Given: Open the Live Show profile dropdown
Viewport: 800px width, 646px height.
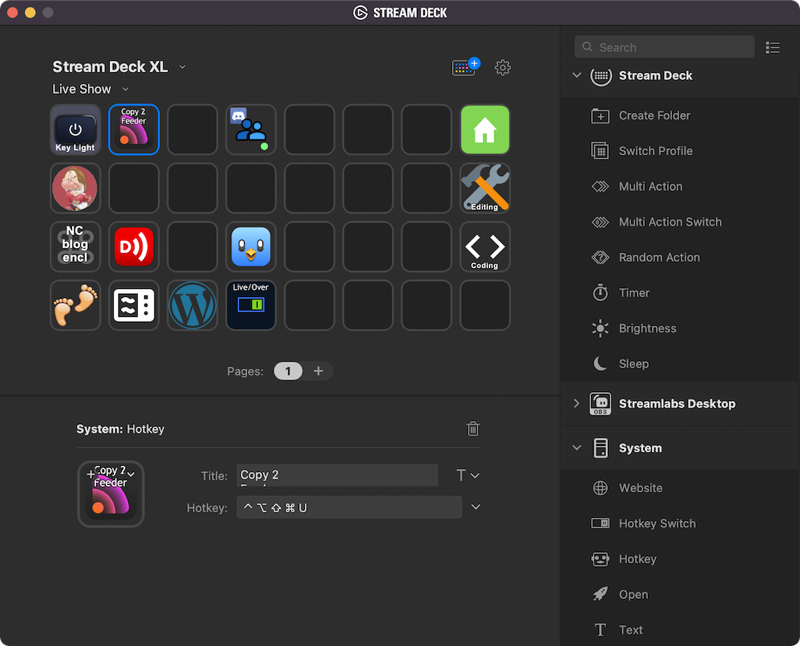Looking at the screenshot, I should (125, 89).
